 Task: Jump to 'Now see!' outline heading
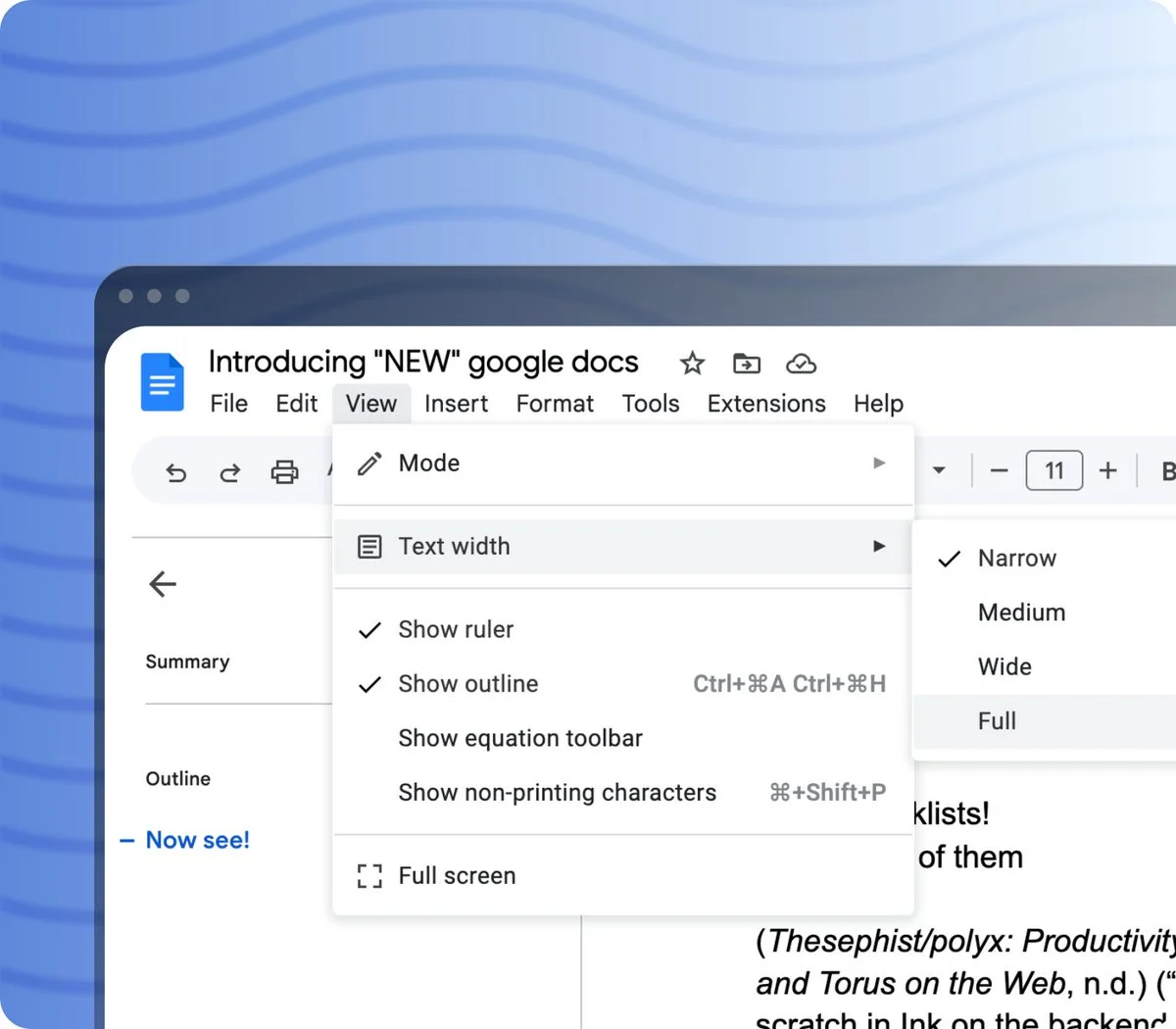pos(197,840)
